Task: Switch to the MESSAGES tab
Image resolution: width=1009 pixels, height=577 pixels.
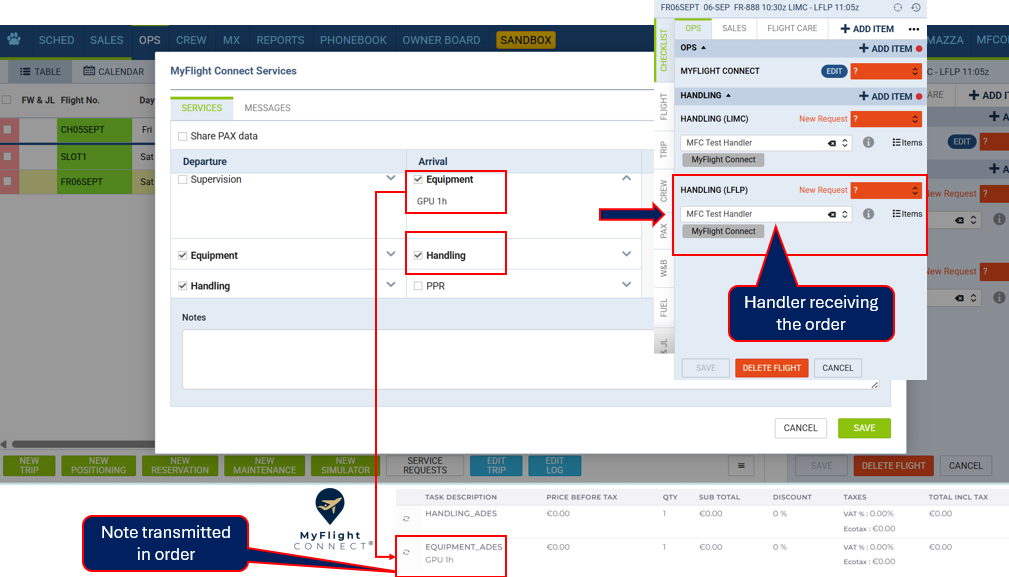Action: pyautogui.click(x=267, y=108)
